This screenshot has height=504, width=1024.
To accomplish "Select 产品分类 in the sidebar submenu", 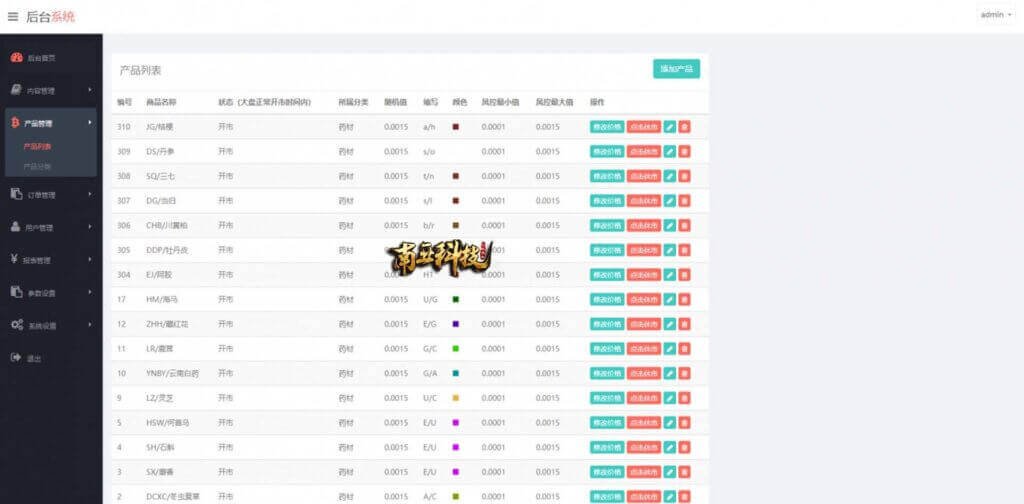I will [37, 166].
